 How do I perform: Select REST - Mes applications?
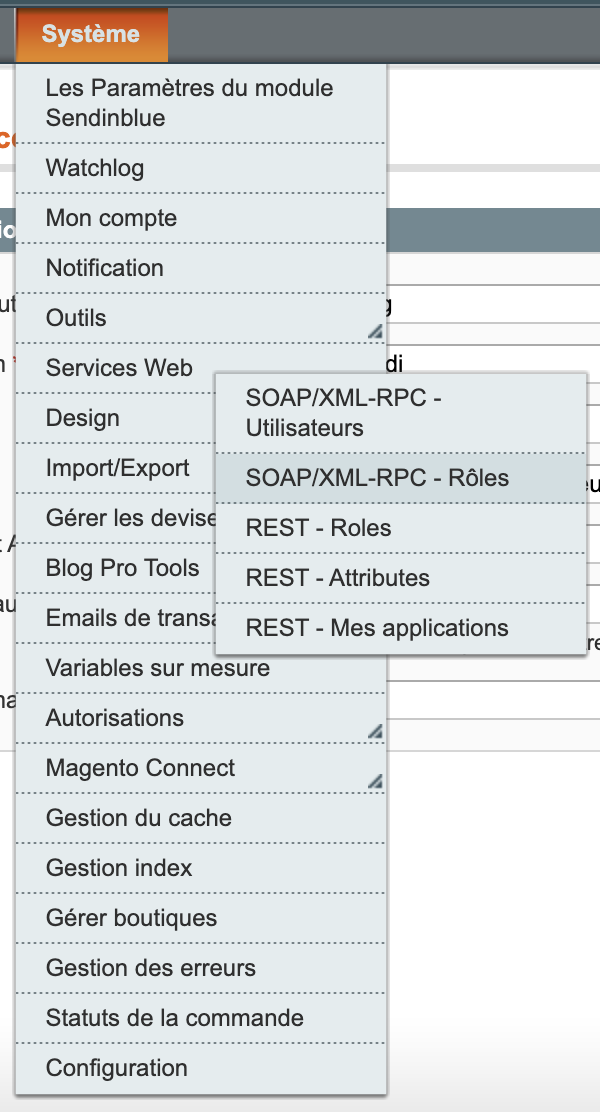pos(377,628)
